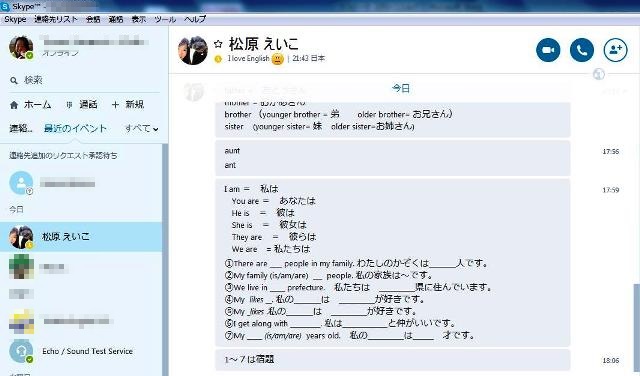Toggle the favorite star next to 松原 えいこ
Screen dimensions: 640x376
pyautogui.click(x=218, y=44)
